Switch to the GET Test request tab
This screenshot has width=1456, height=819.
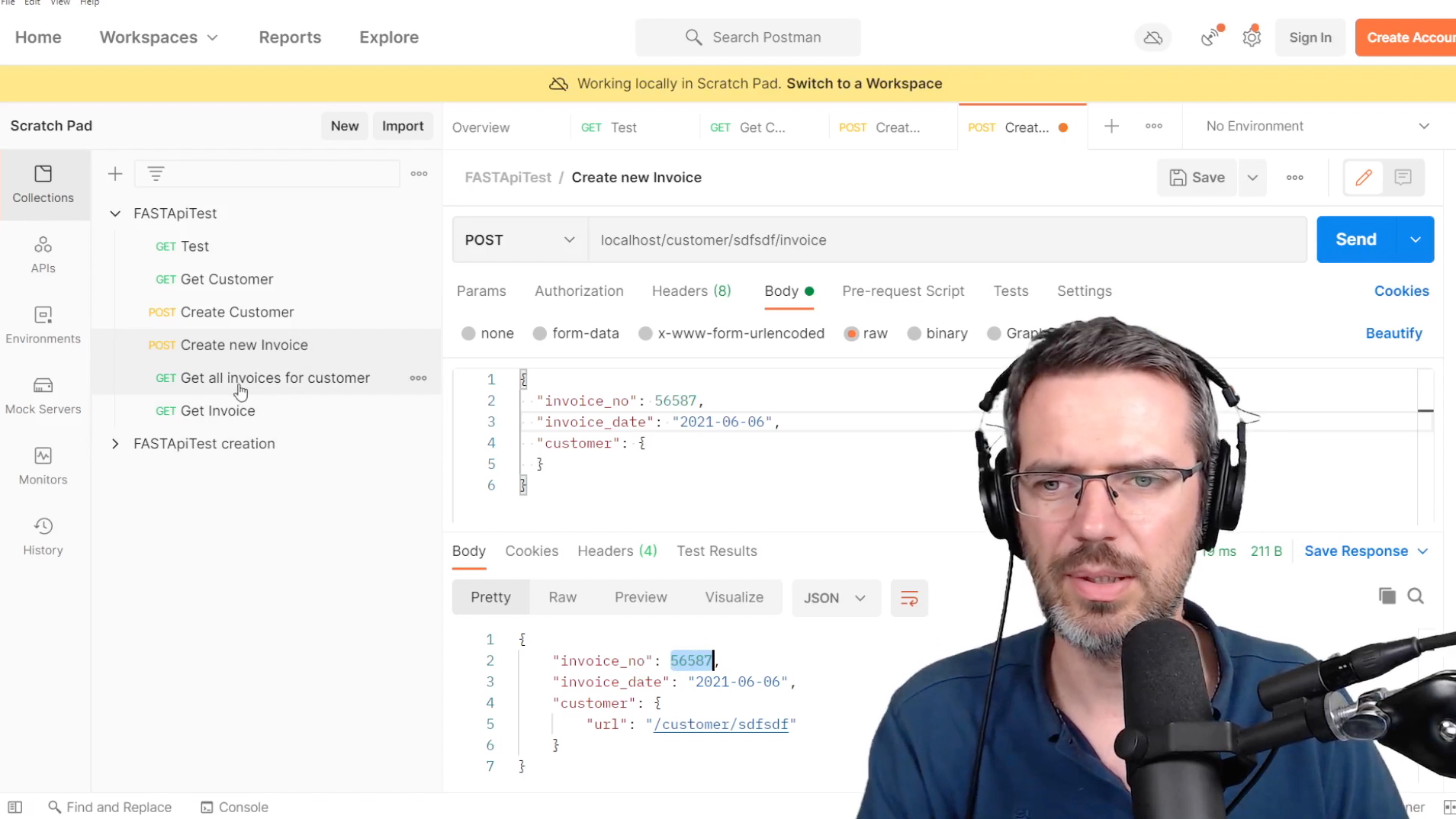click(609, 127)
